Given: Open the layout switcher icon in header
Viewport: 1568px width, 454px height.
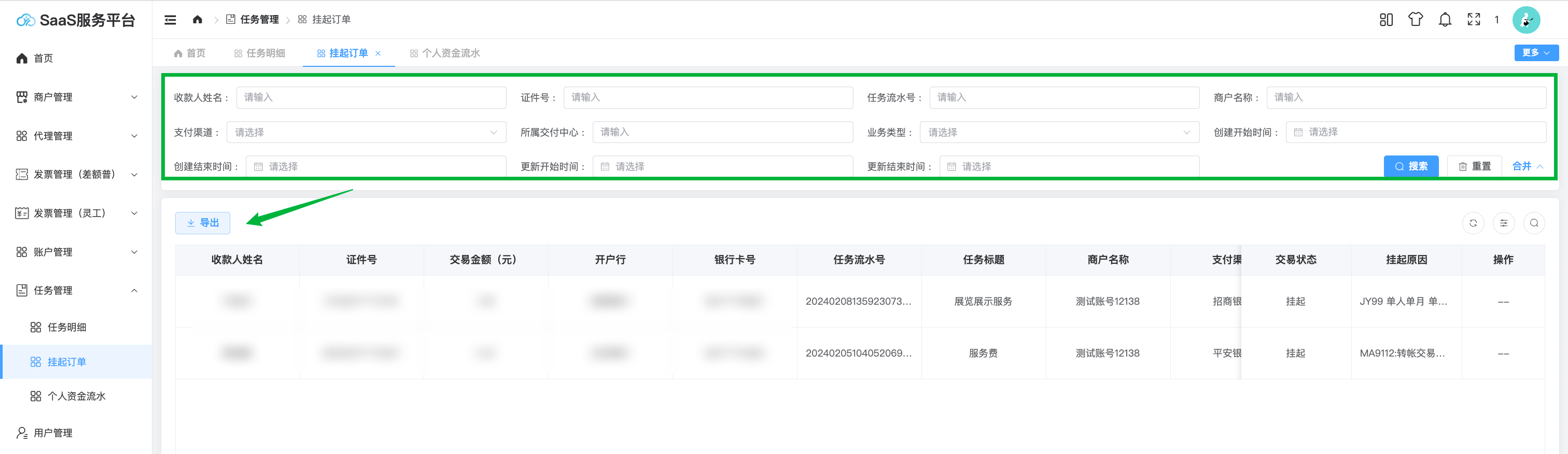Looking at the screenshot, I should pyautogui.click(x=1386, y=20).
